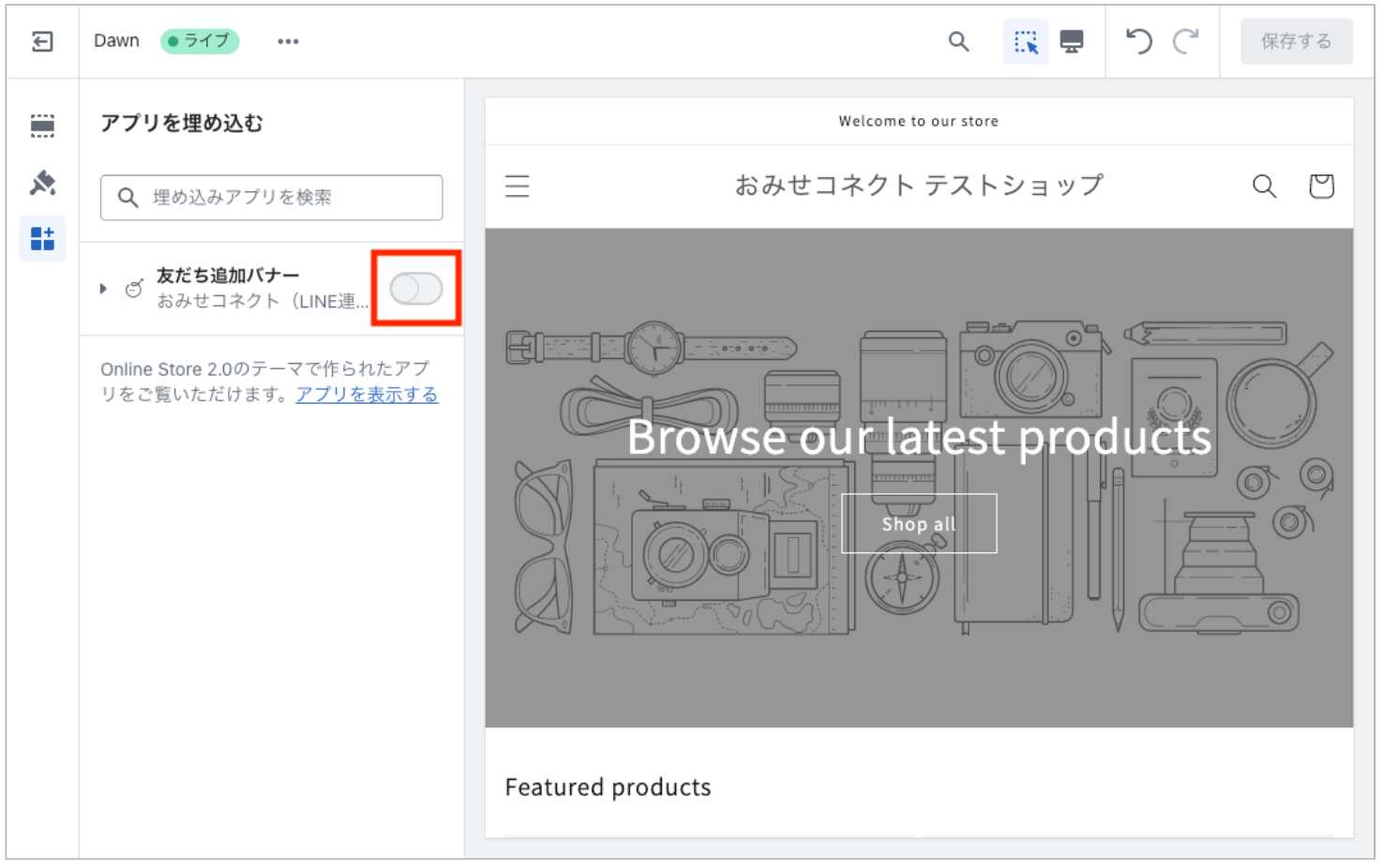Click the redo arrow
1384x868 pixels.
(1186, 41)
